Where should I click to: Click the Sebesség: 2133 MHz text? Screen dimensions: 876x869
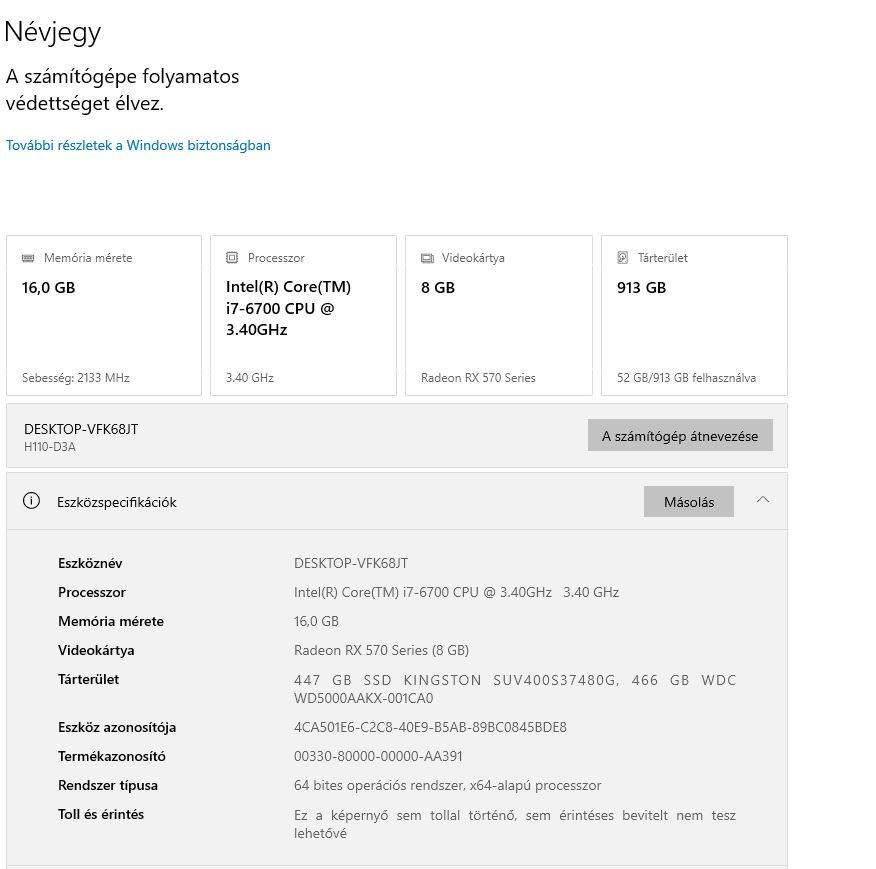tap(76, 378)
